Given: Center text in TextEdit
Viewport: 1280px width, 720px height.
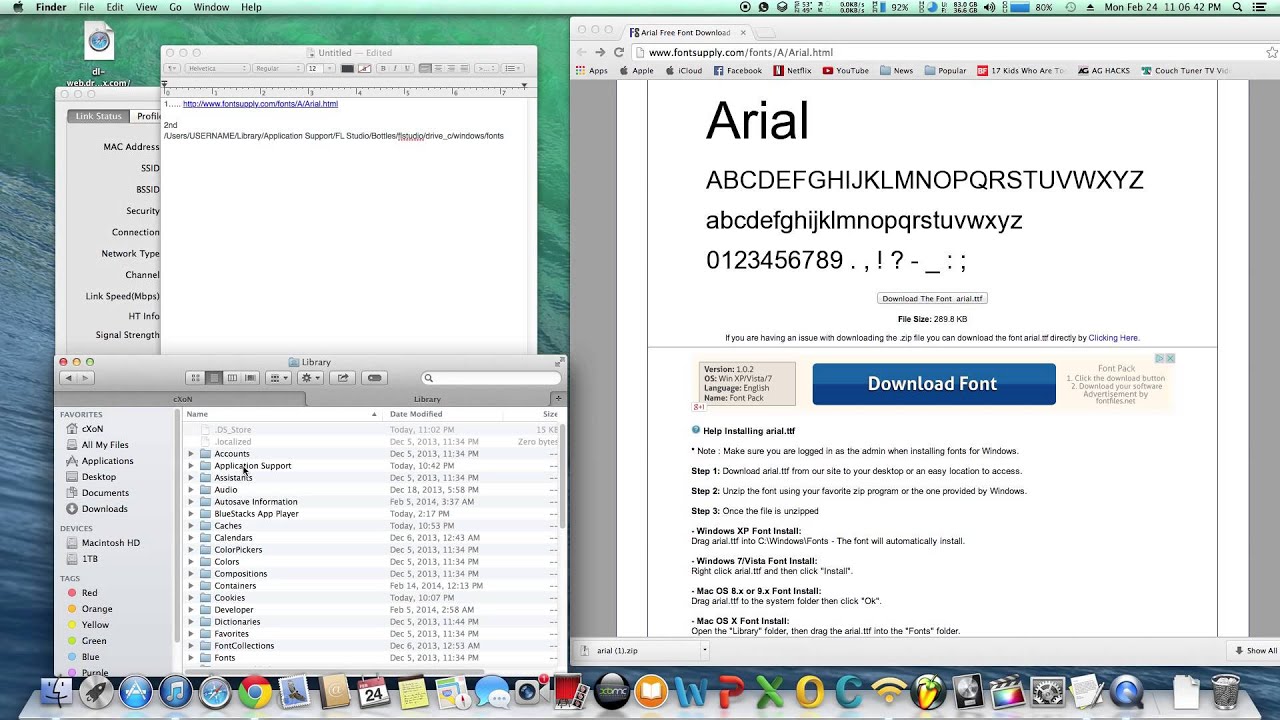Looking at the screenshot, I should tap(438, 68).
